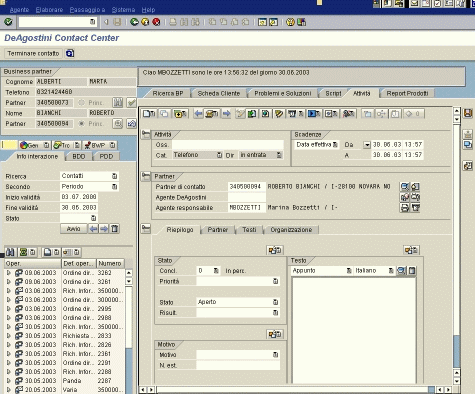Image resolution: width=475 pixels, height=394 pixels.
Task: Open the Organizzazione tab
Action: [291, 230]
